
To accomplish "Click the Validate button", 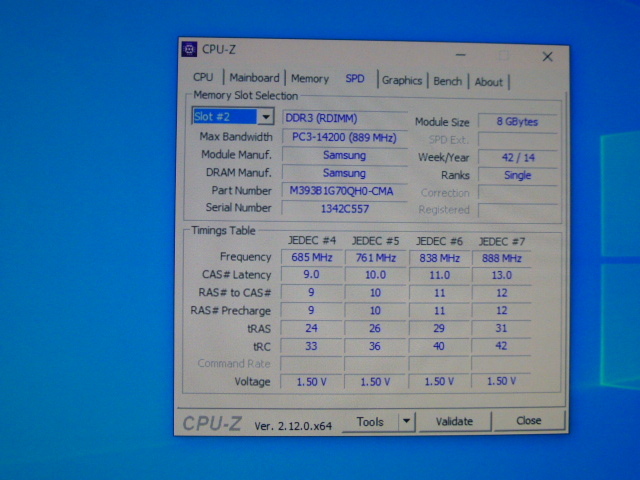I will click(454, 421).
